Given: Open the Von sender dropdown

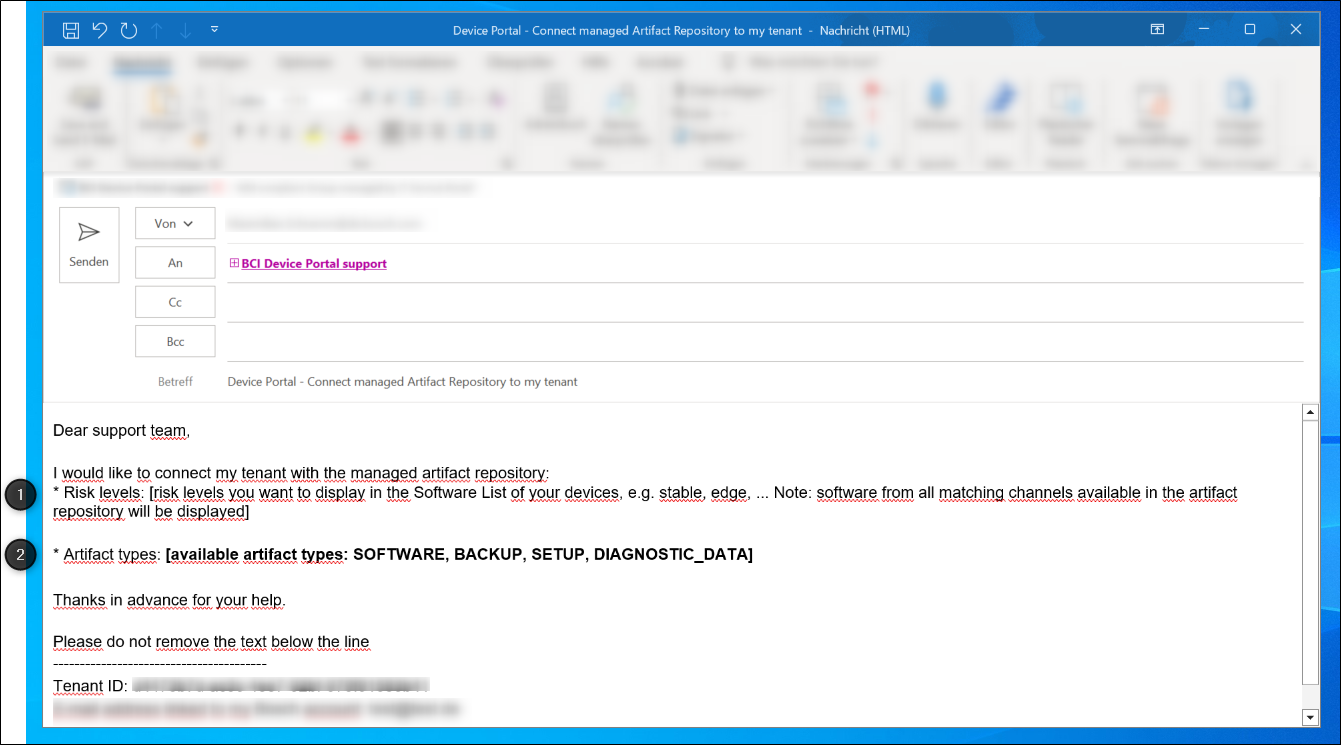Looking at the screenshot, I should [x=175, y=224].
